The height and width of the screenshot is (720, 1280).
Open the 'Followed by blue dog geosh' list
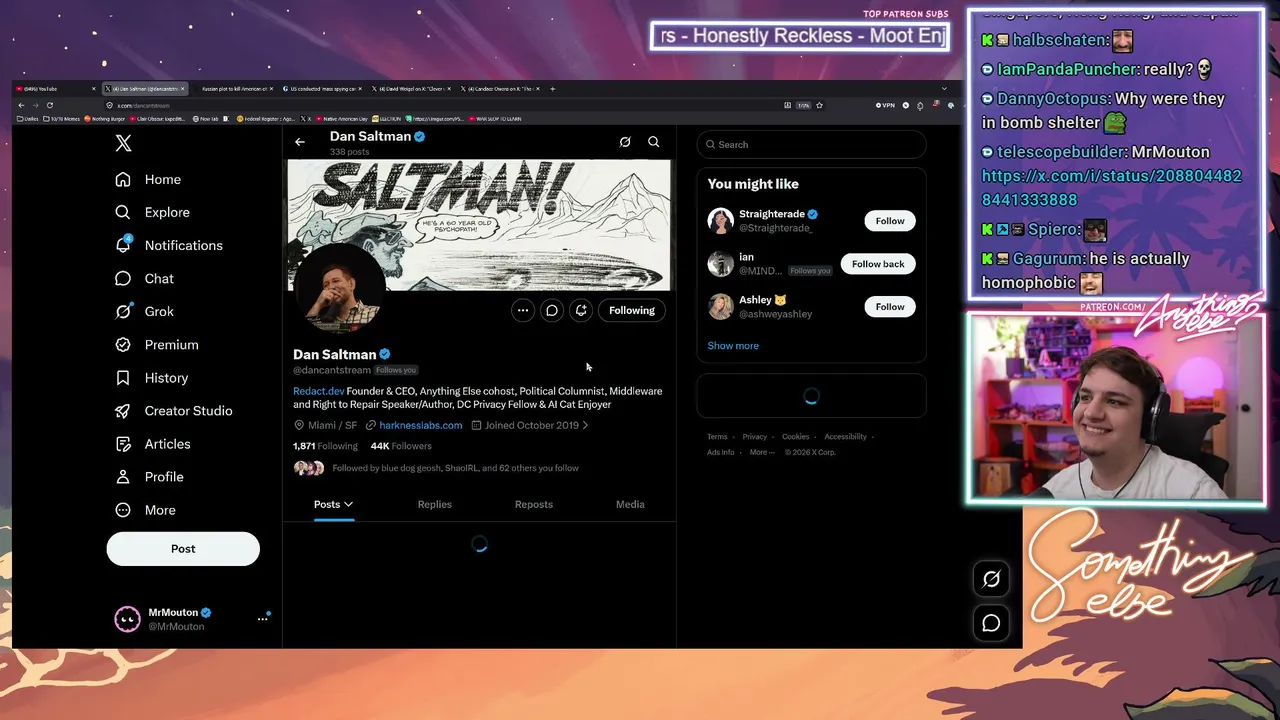[455, 468]
